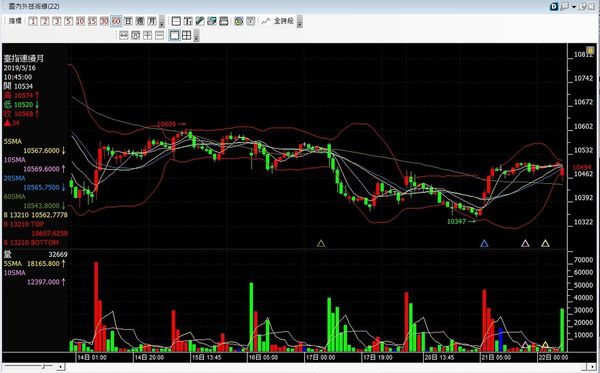Toggle the active 60-minute timeframe button
This screenshot has height=373, width=600.
(116, 21)
